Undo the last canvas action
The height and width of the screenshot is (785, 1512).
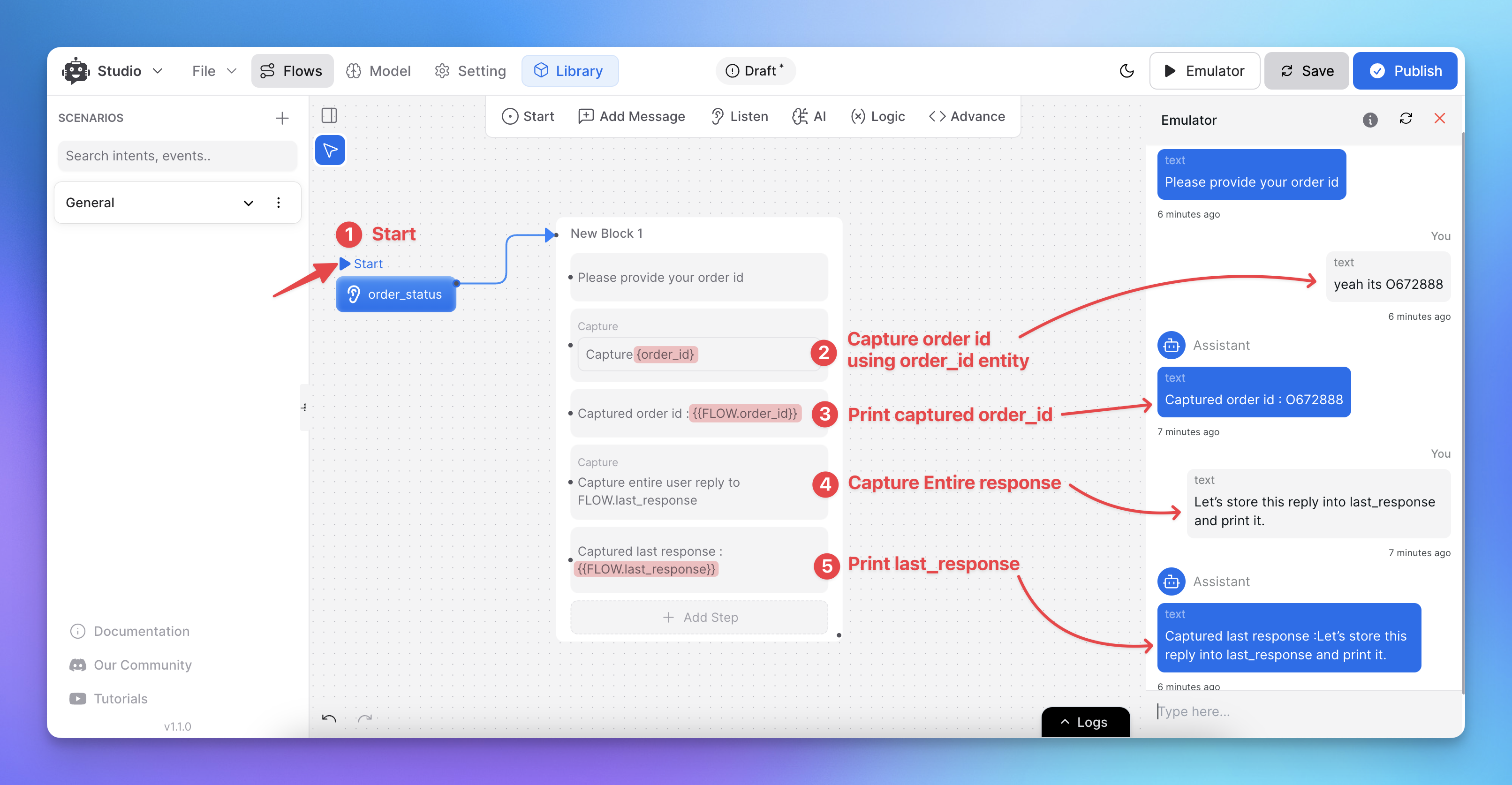click(x=329, y=718)
